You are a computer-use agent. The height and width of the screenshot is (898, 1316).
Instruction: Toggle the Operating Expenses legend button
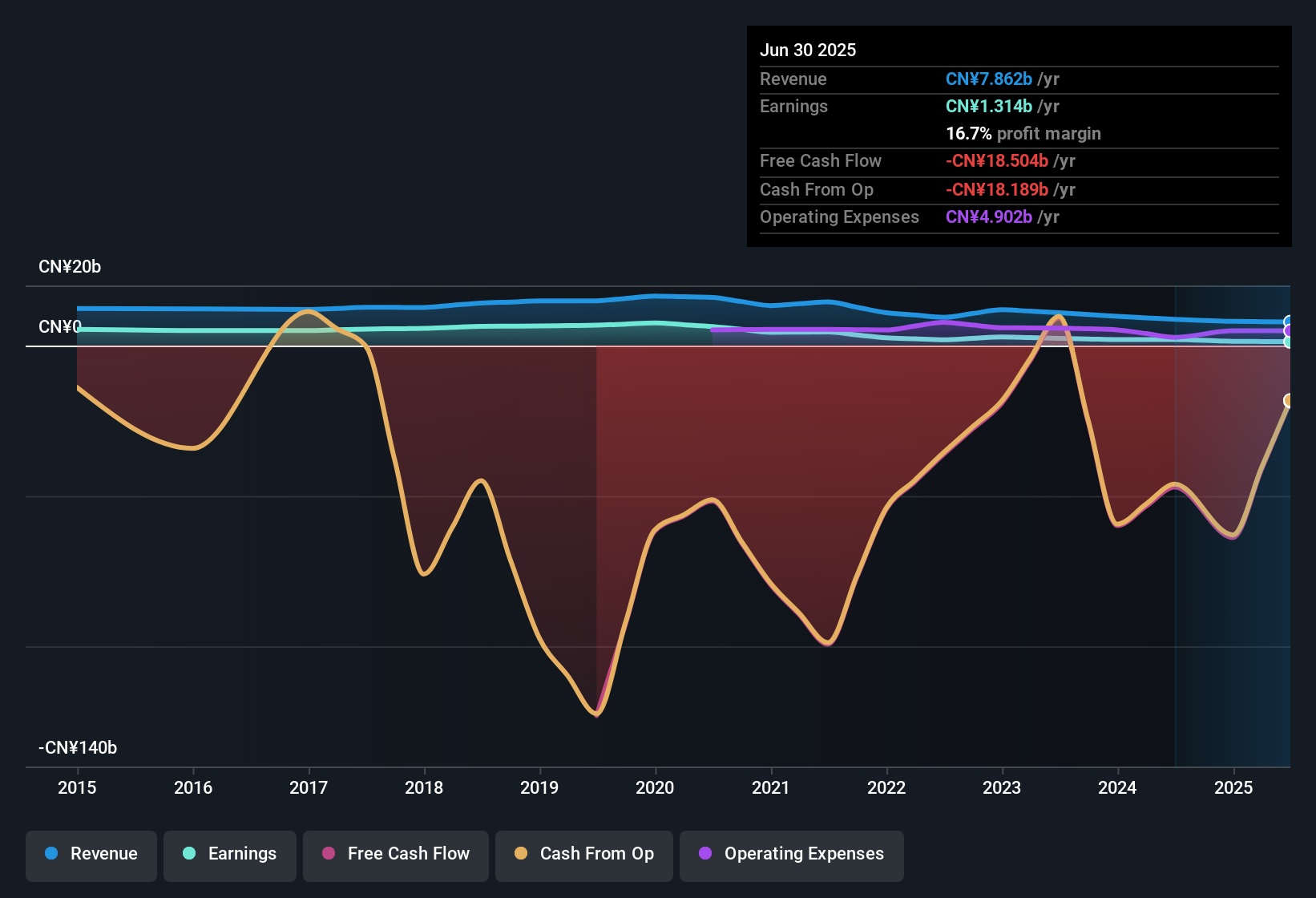point(792,856)
